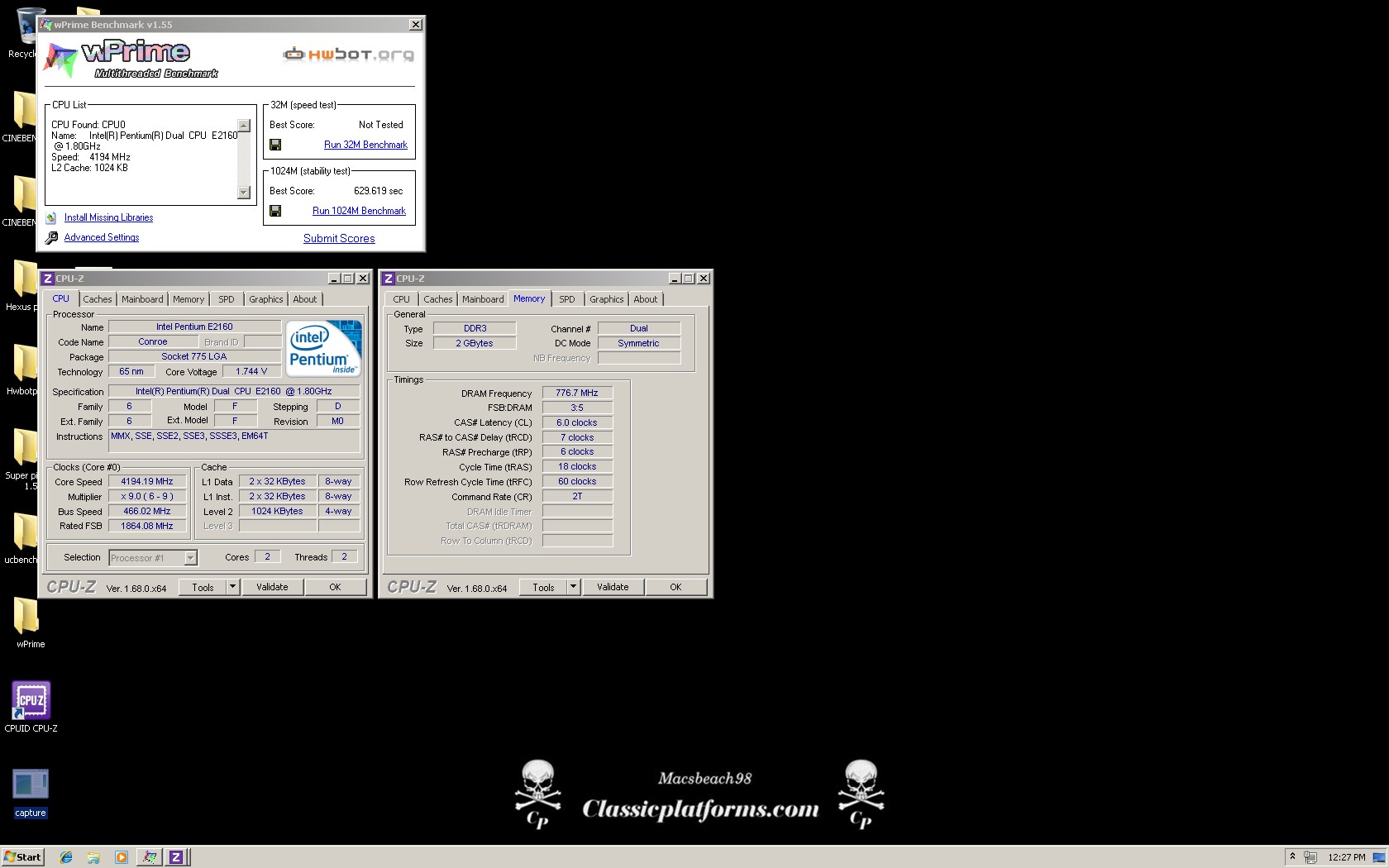Switch to wPrime taskbar button
Image resolution: width=1389 pixels, height=868 pixels.
[150, 857]
